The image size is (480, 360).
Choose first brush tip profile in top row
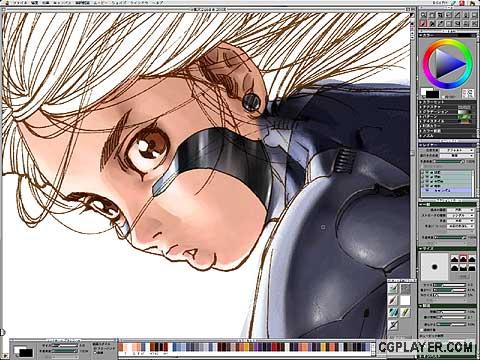click(455, 259)
